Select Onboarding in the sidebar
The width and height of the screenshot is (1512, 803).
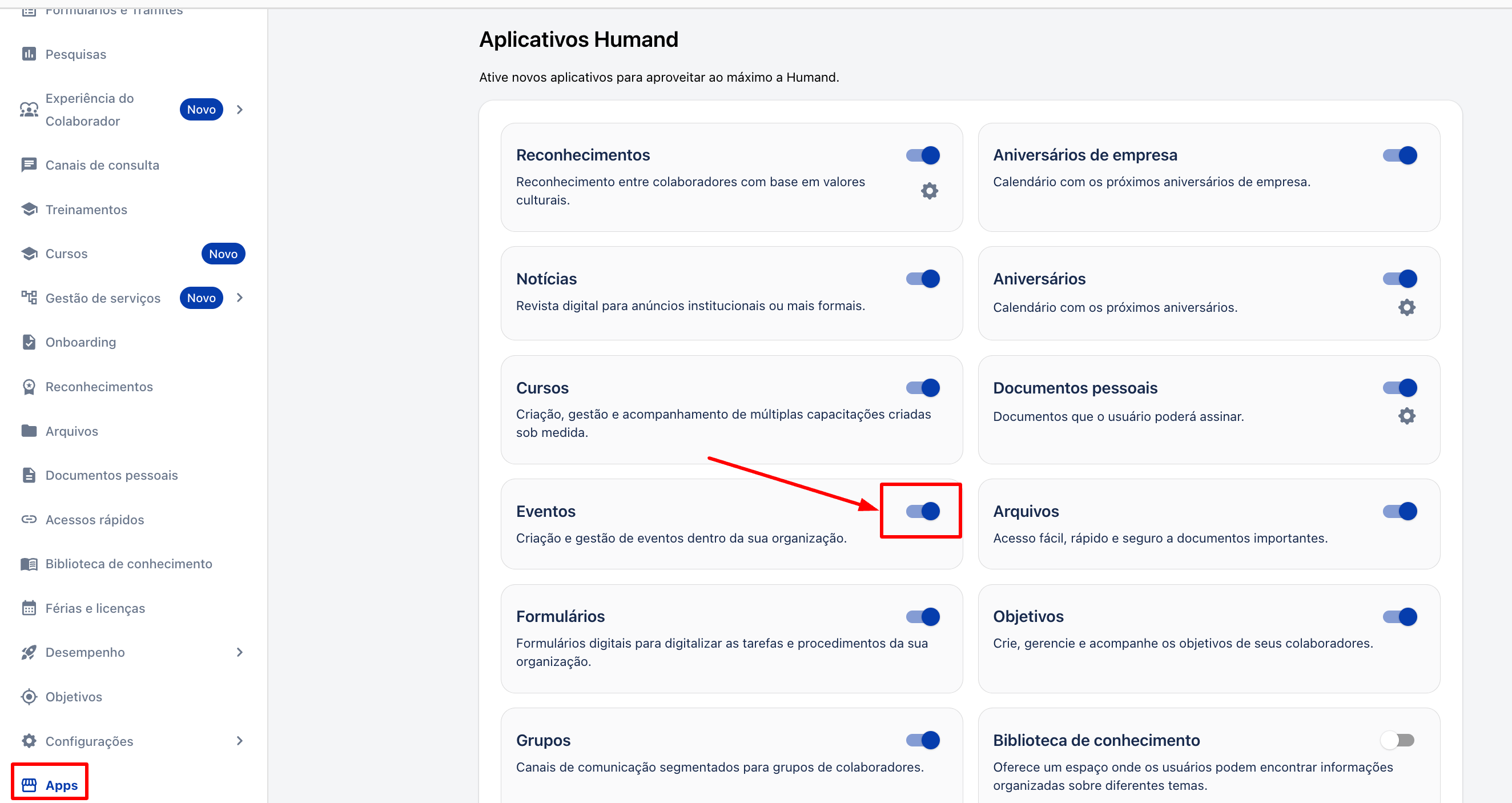click(x=81, y=342)
